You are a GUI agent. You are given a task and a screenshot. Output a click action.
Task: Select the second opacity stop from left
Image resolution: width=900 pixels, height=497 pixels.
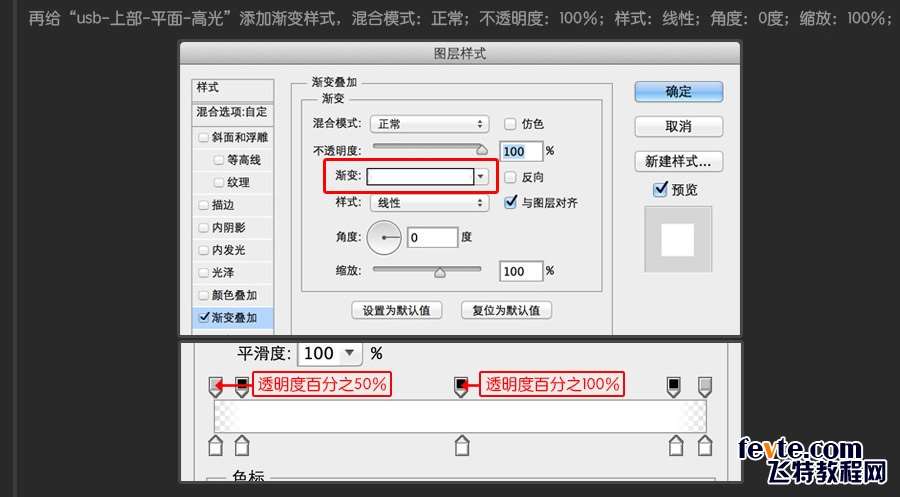(x=242, y=386)
